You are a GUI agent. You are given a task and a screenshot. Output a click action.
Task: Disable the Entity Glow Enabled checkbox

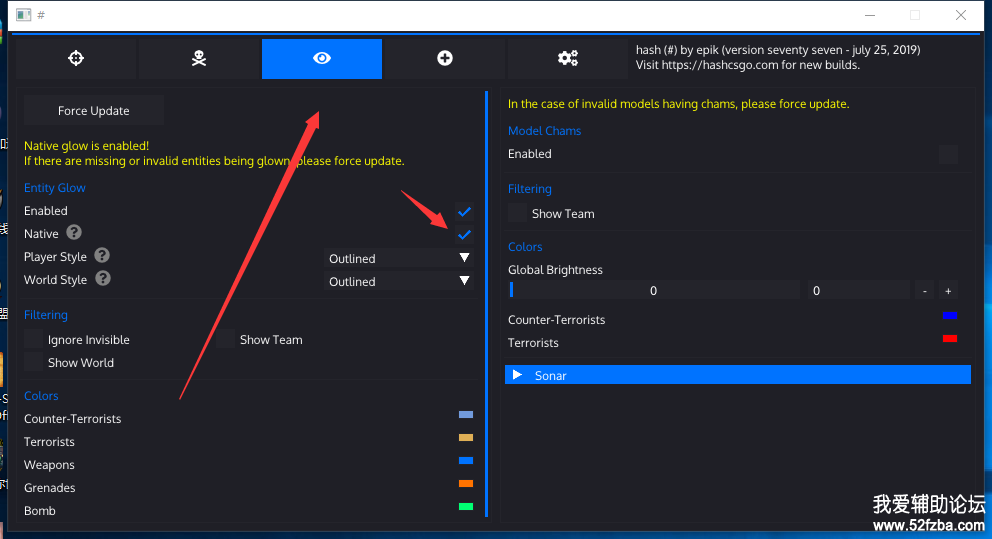tap(464, 212)
